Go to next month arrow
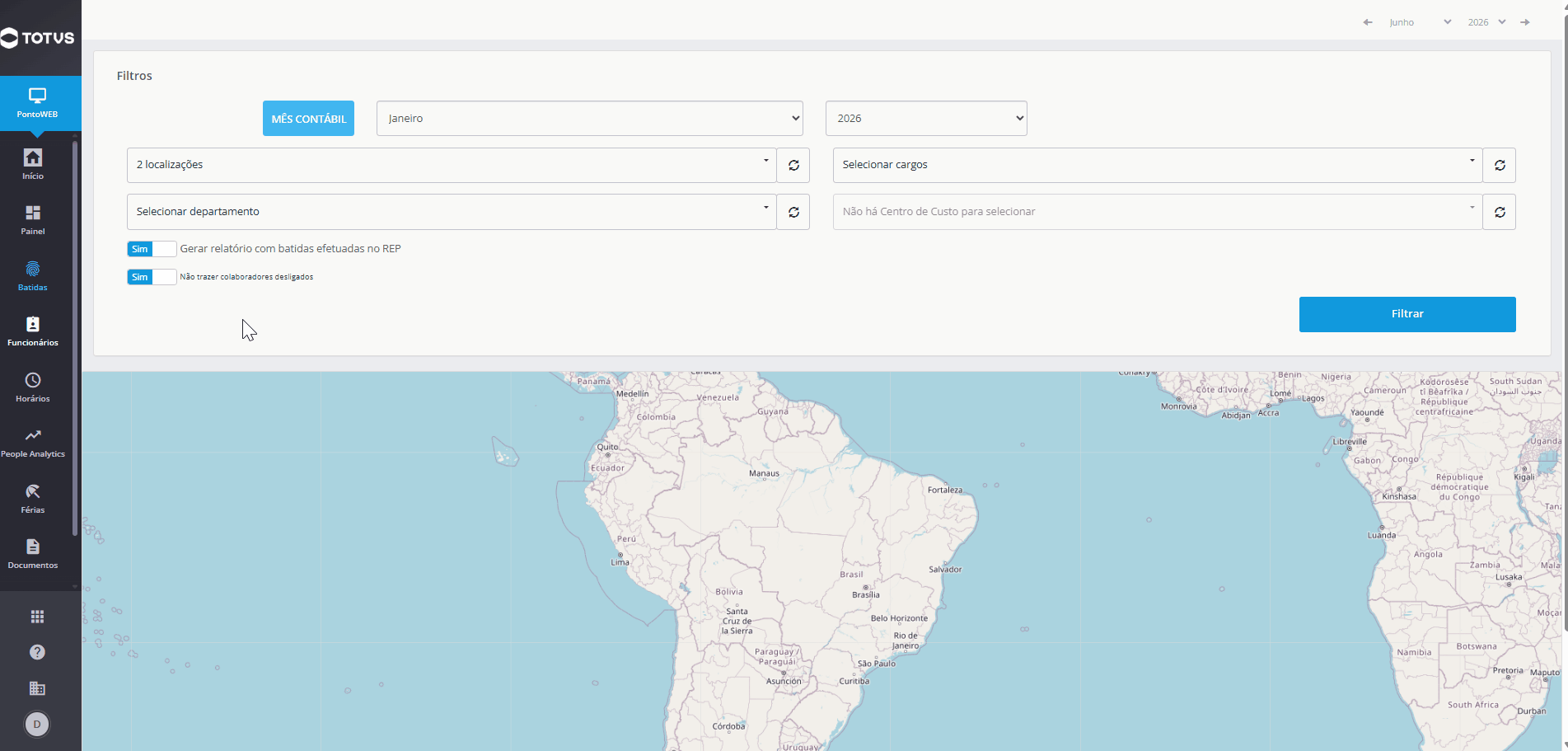This screenshot has width=1568, height=751. tap(1525, 22)
